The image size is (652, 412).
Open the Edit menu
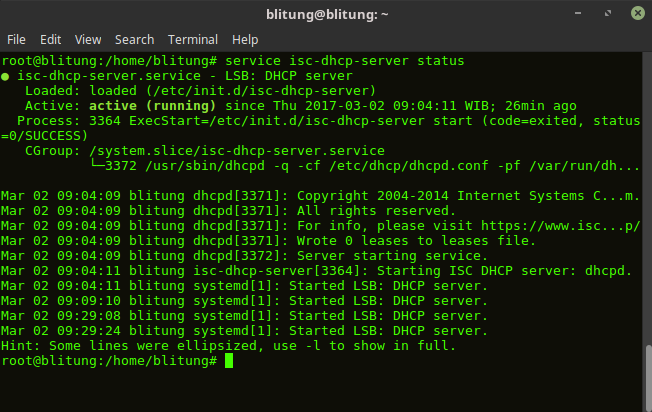coord(50,40)
